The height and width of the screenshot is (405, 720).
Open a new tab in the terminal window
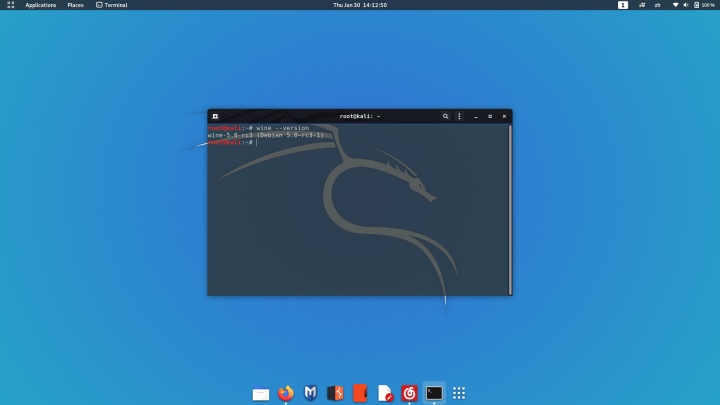(215, 116)
